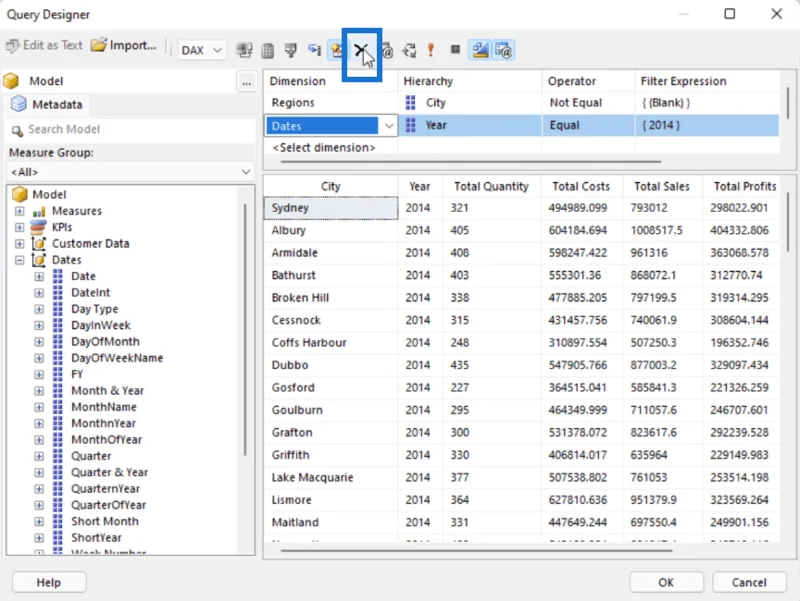Click the Total Quantity column header
The image size is (800, 601).
tap(492, 187)
